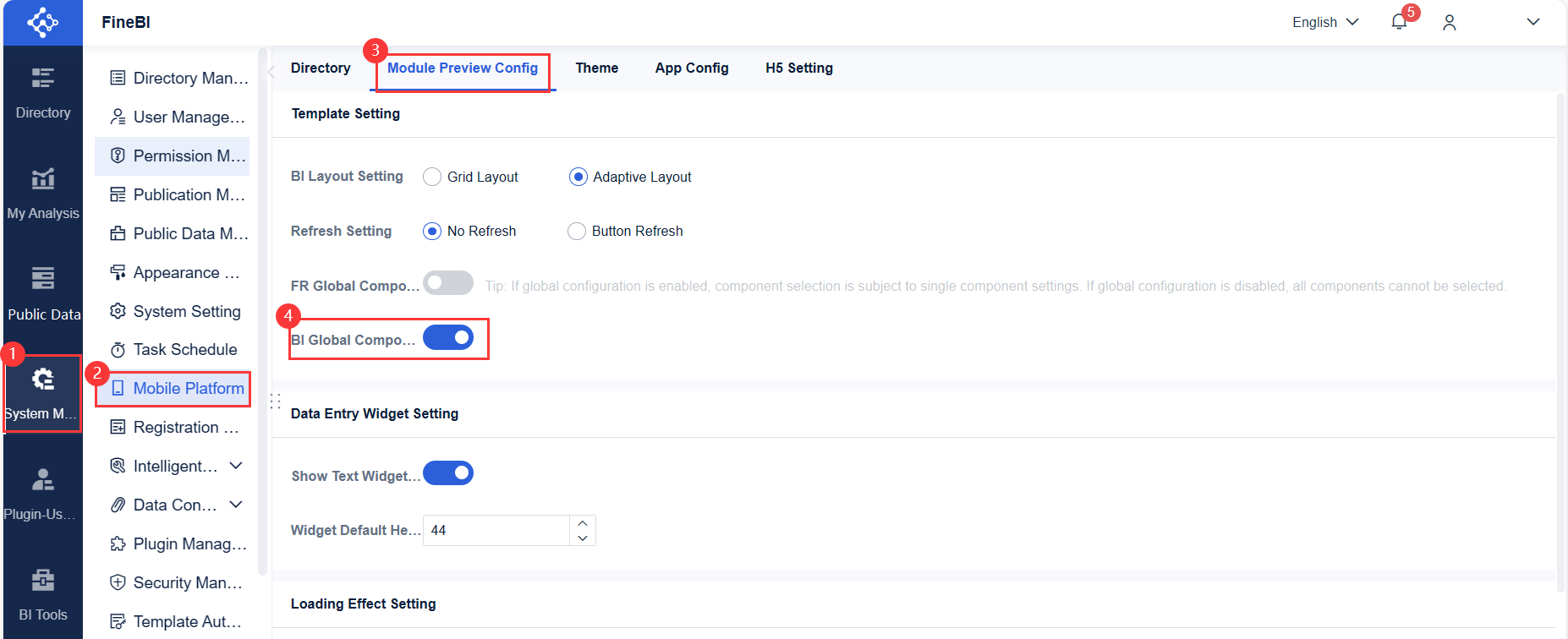Click the user account icon
The height and width of the screenshot is (639, 1568).
point(1450,22)
